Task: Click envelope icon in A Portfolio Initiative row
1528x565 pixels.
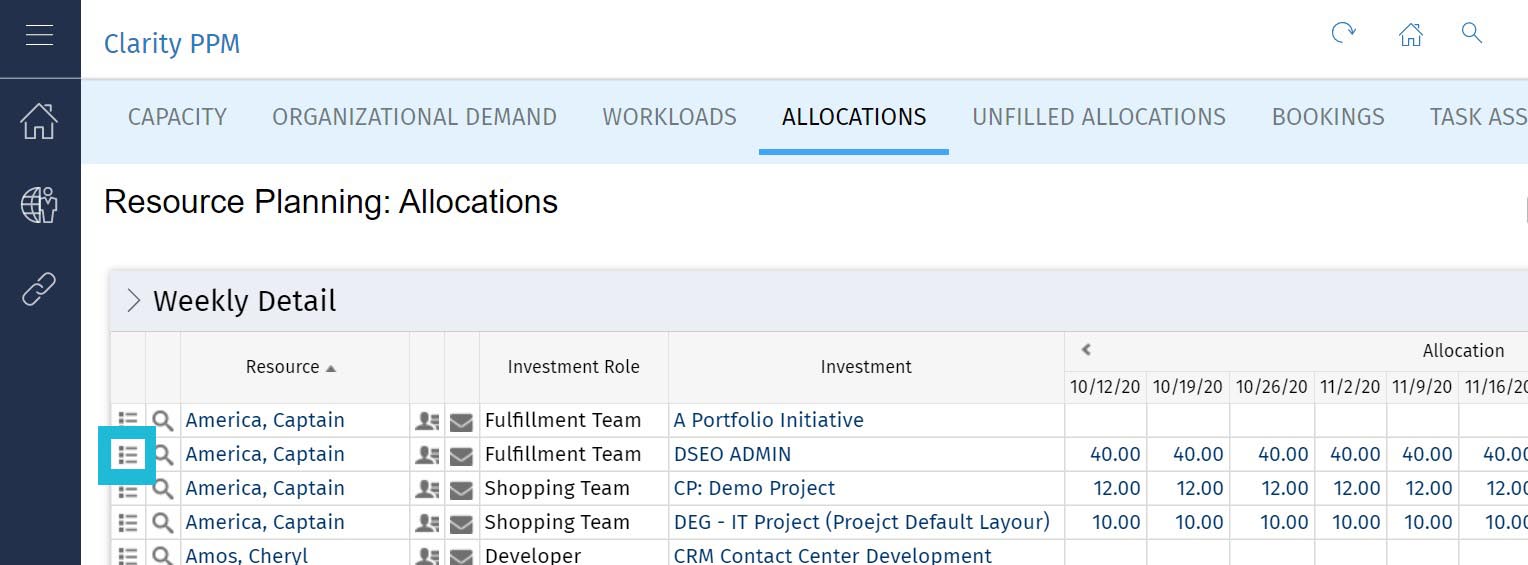Action: (461, 422)
